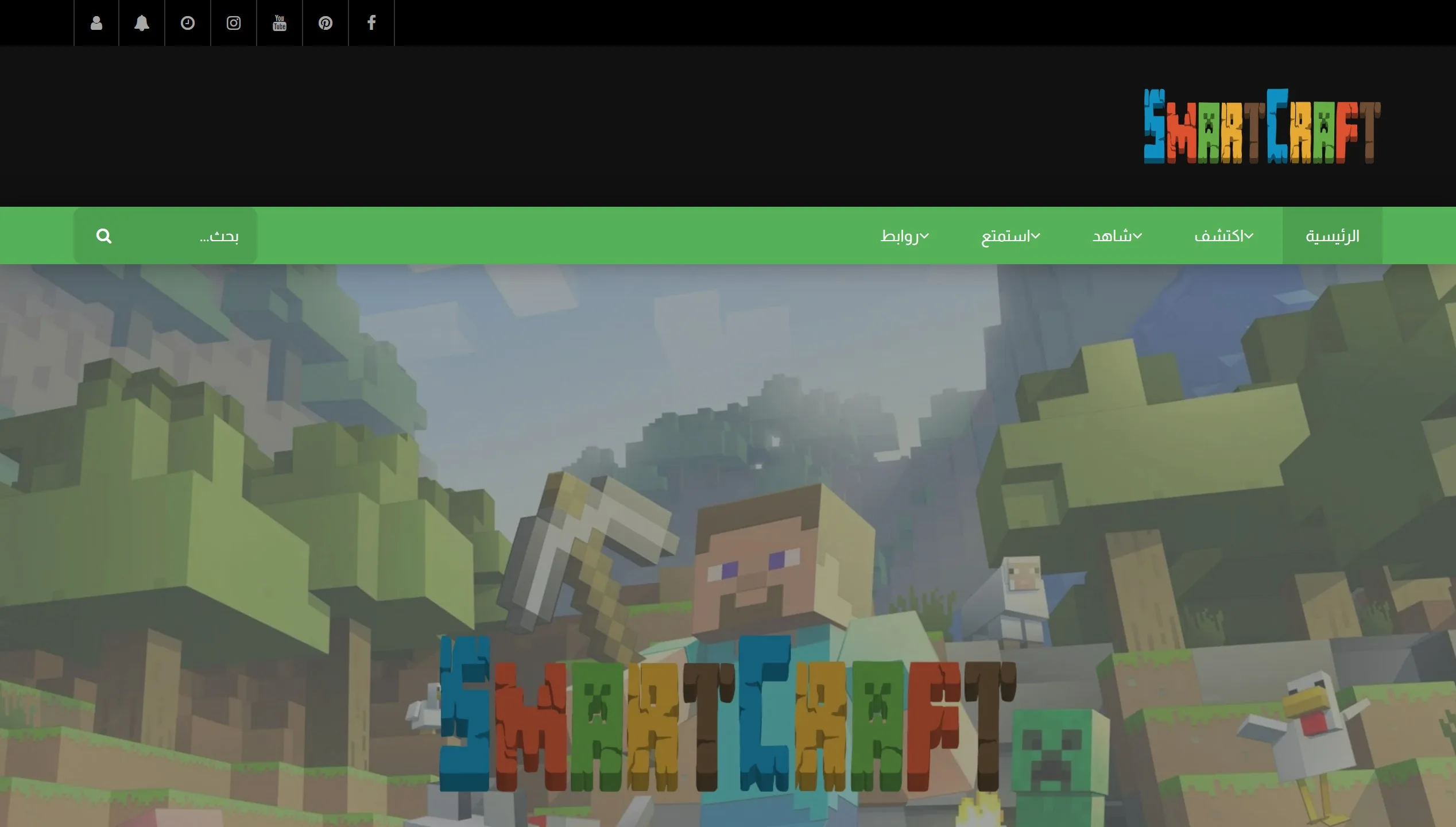The width and height of the screenshot is (1456, 827).
Task: Click the notifications bell icon
Action: pos(142,23)
